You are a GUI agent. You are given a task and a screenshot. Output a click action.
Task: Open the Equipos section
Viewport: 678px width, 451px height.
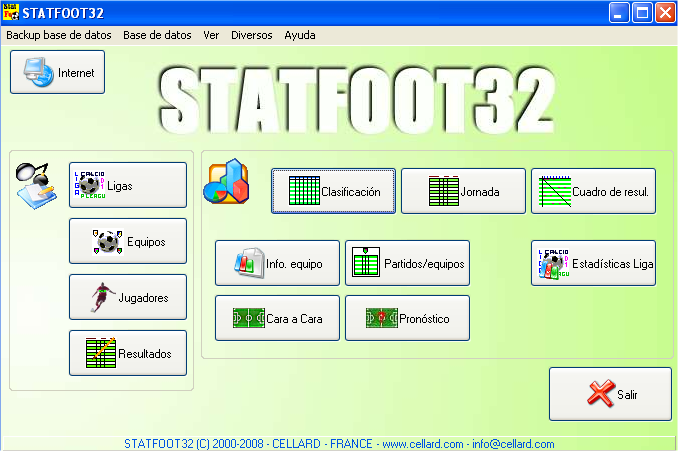[128, 241]
